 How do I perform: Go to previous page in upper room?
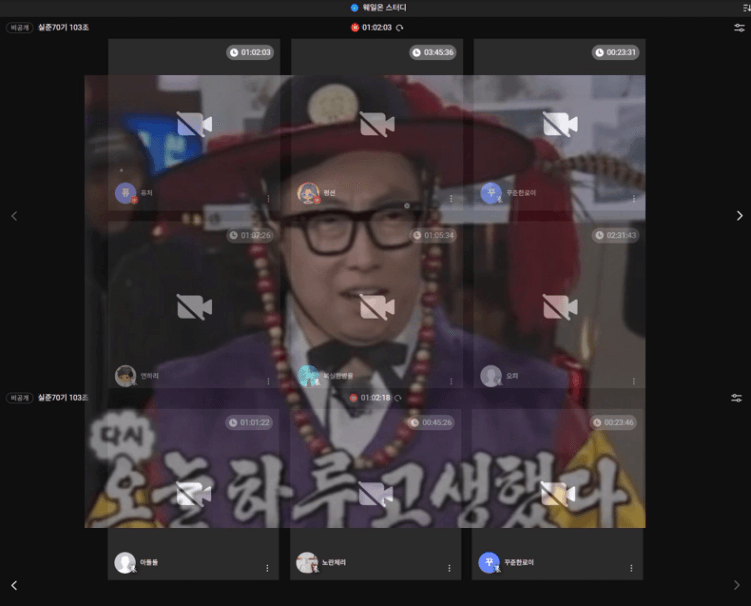(14, 216)
